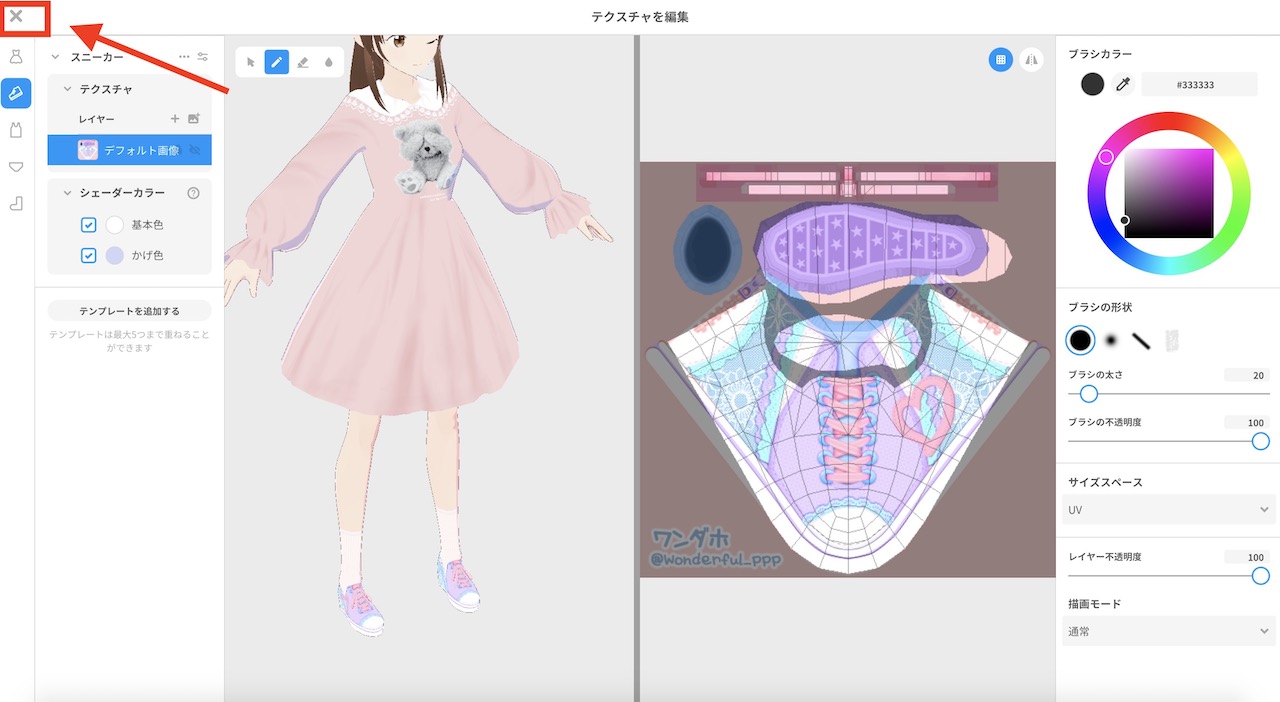Enable mirror symmetry painting
This screenshot has height=702, width=1280.
coord(1033,60)
